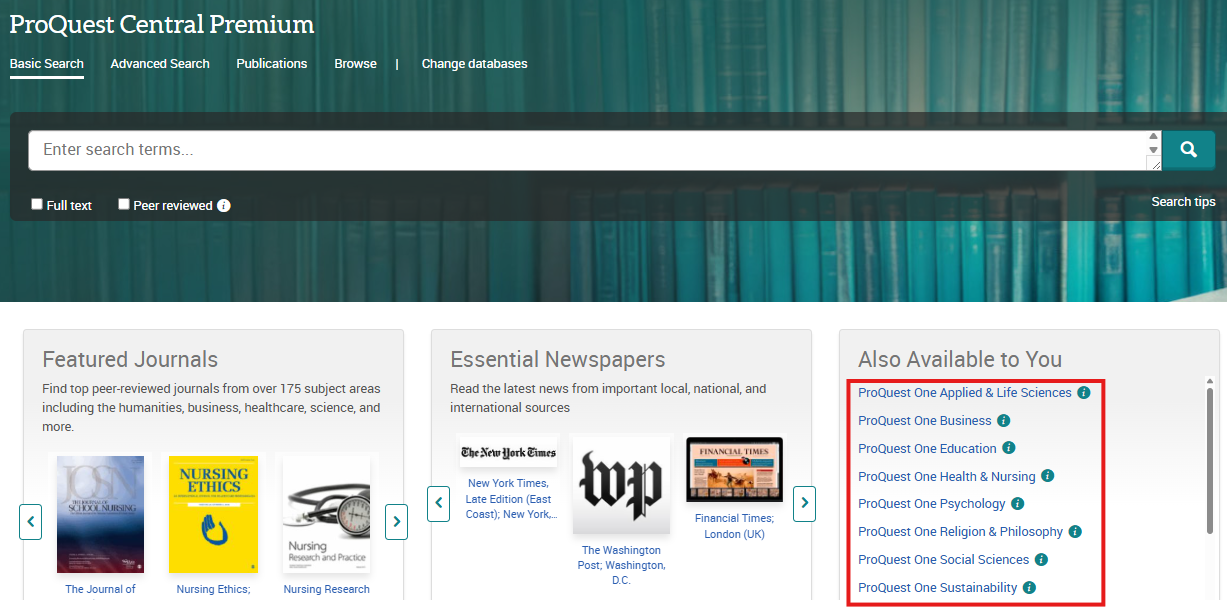Click the Essential Newspapers heading
The height and width of the screenshot is (607, 1227).
click(x=558, y=359)
